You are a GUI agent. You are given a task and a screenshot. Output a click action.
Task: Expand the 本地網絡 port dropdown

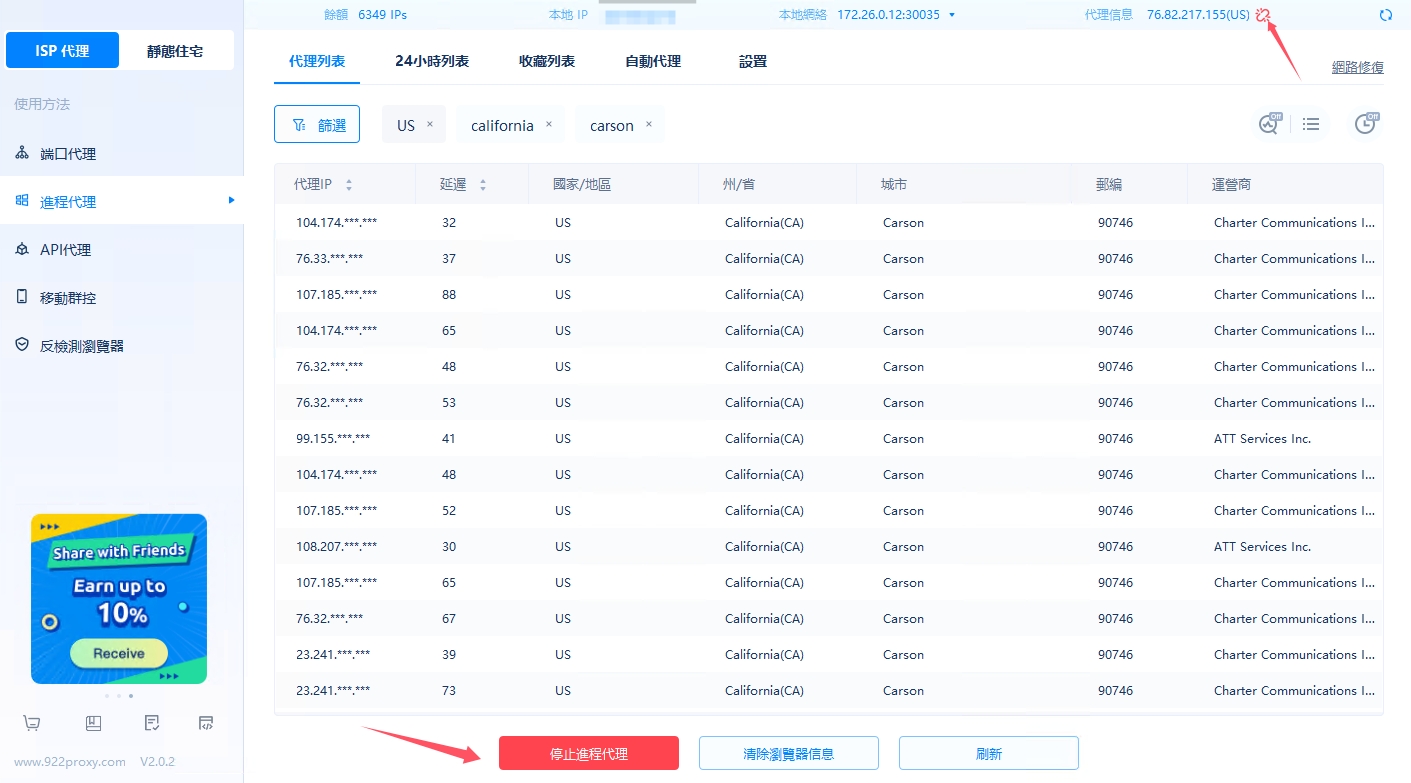951,15
